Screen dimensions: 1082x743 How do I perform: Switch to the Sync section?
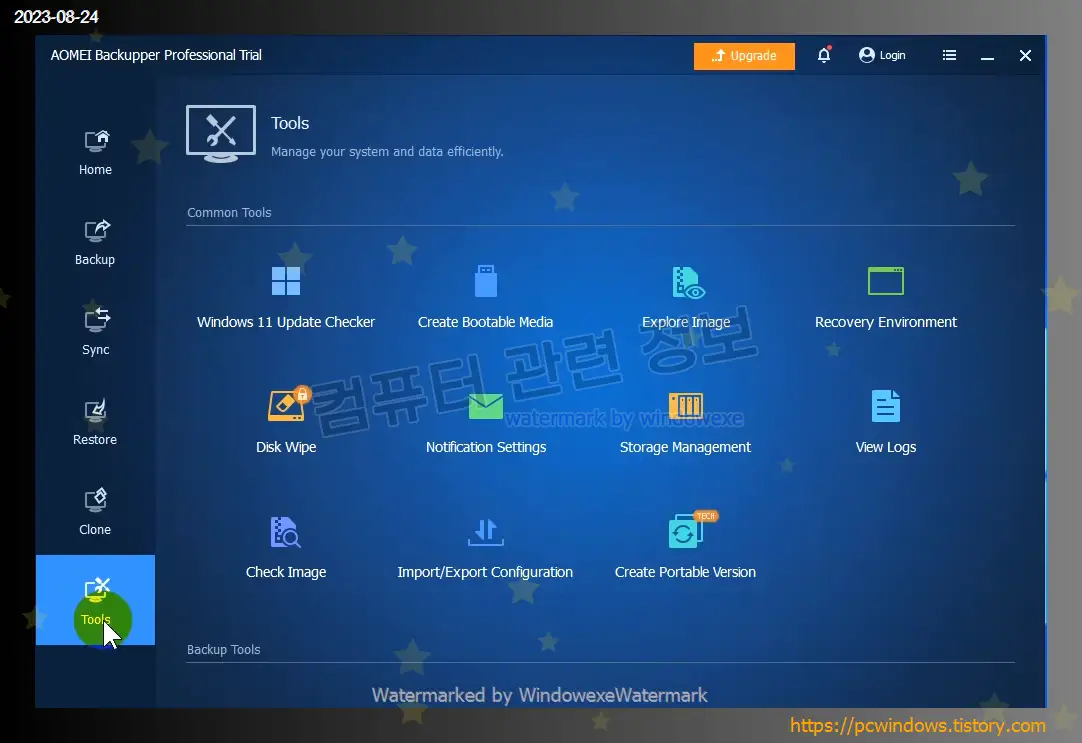coord(95,333)
